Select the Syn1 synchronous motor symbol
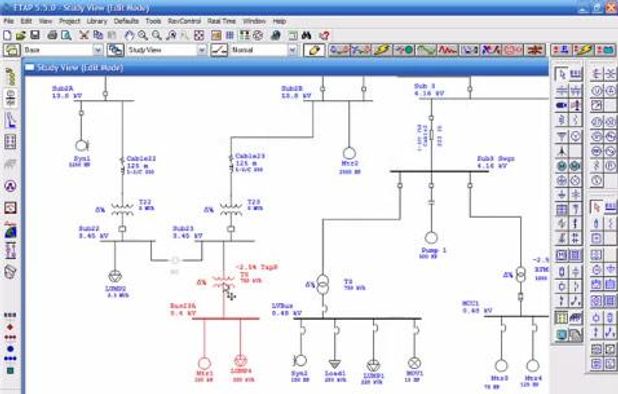This screenshot has height=394, width=618. coord(82,146)
